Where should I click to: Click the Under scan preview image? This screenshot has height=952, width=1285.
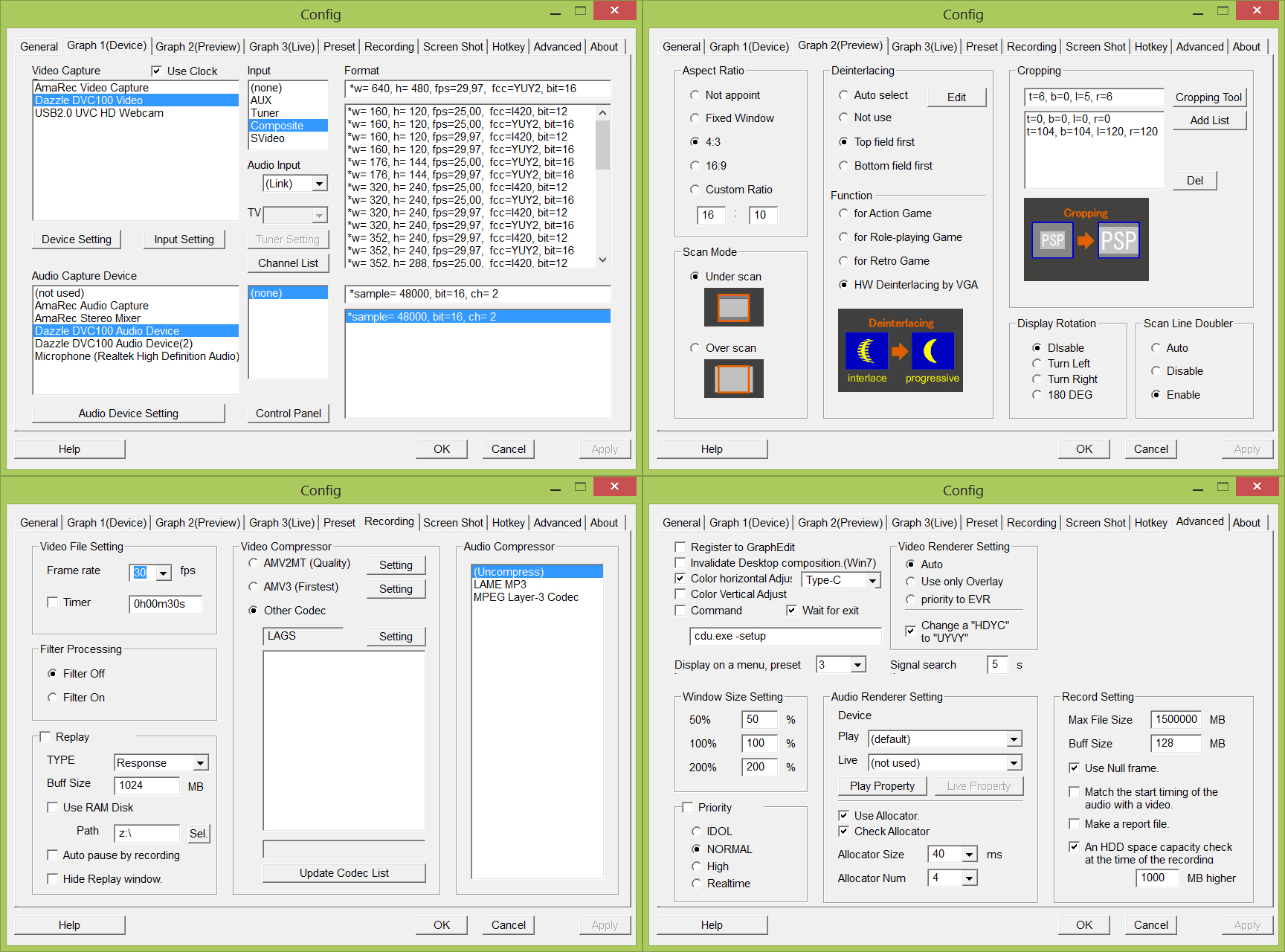click(733, 307)
